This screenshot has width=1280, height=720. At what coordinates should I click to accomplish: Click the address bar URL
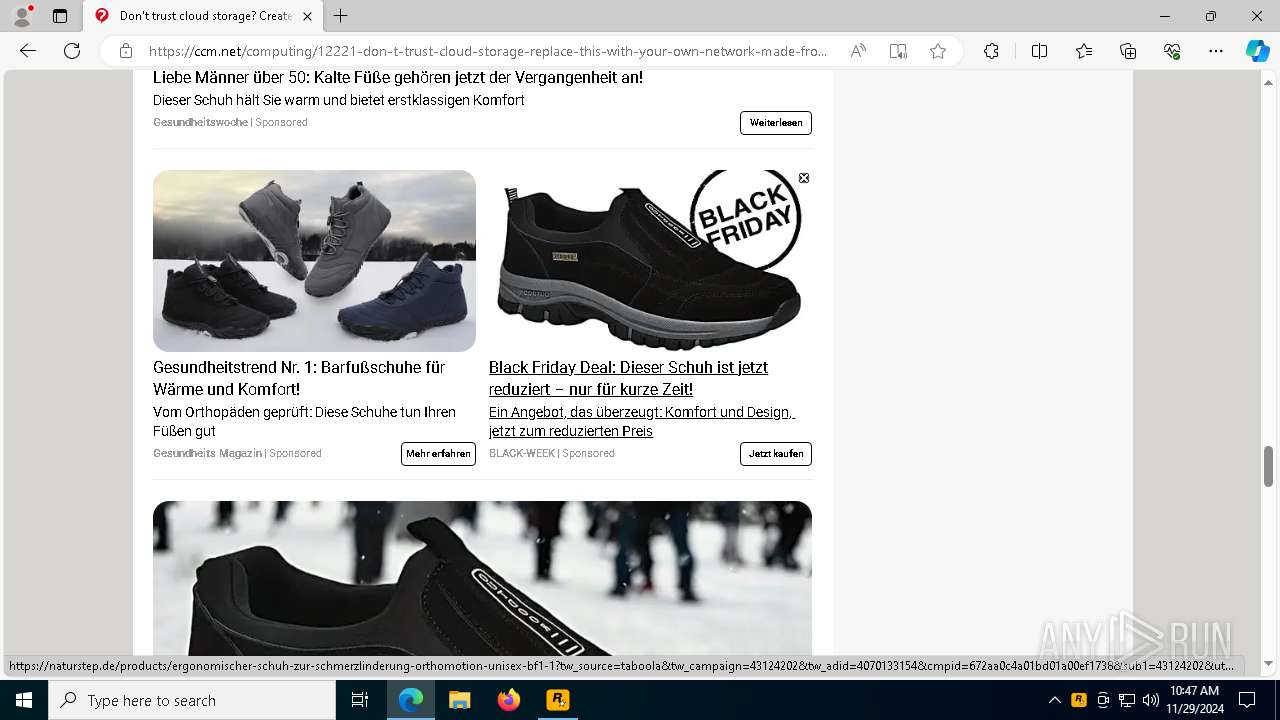click(x=488, y=51)
